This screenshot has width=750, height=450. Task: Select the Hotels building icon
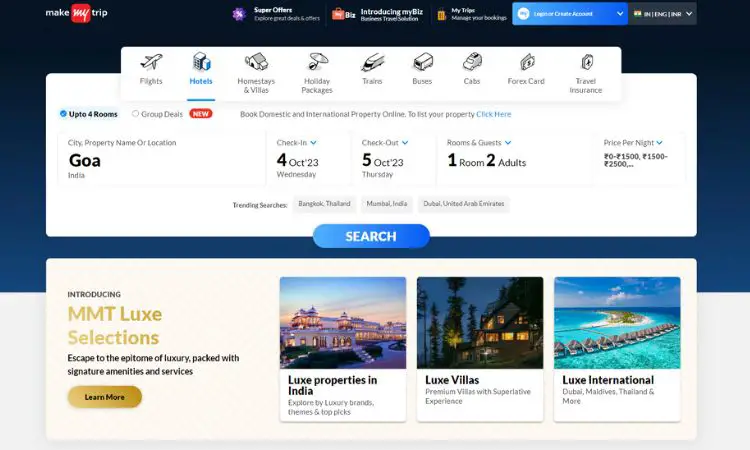[201, 62]
